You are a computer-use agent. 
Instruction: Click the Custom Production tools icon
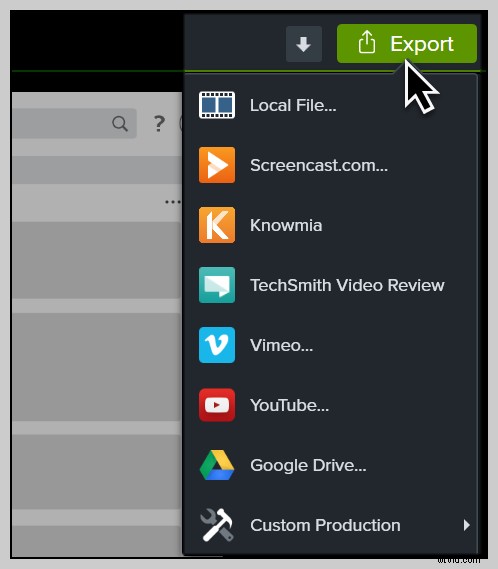[x=217, y=525]
